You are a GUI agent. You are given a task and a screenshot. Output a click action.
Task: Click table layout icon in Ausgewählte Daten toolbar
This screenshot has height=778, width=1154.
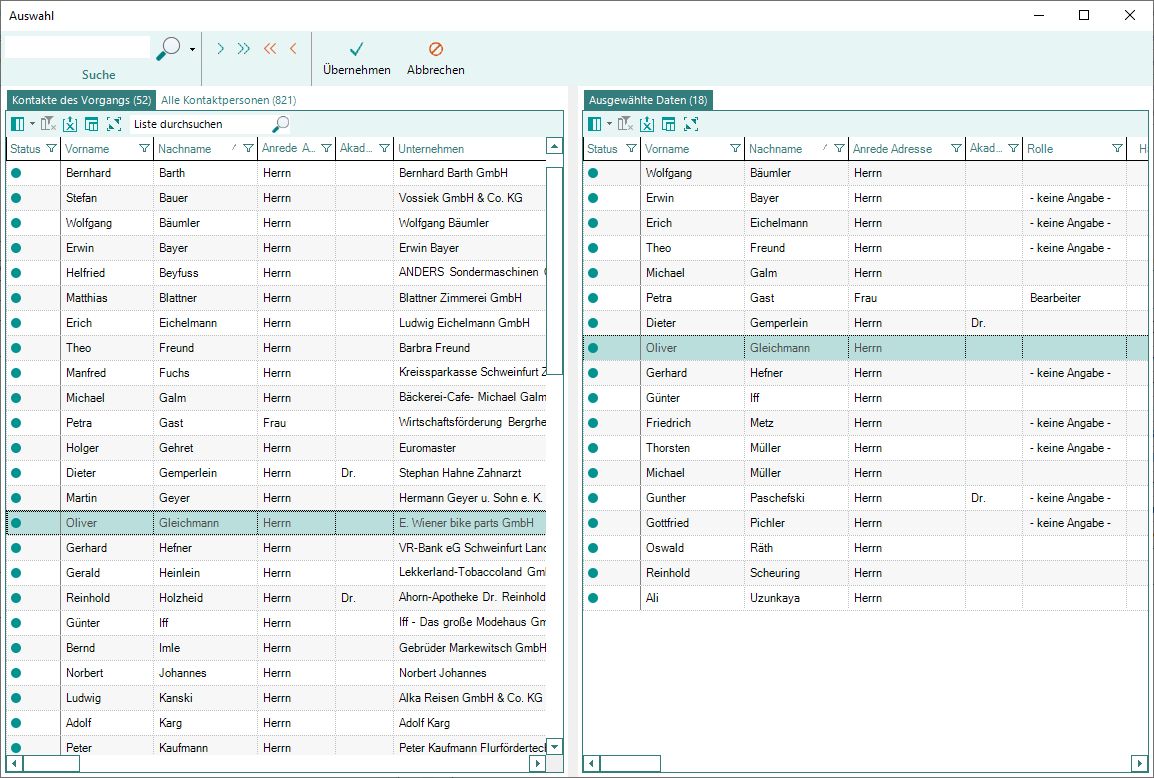(668, 124)
